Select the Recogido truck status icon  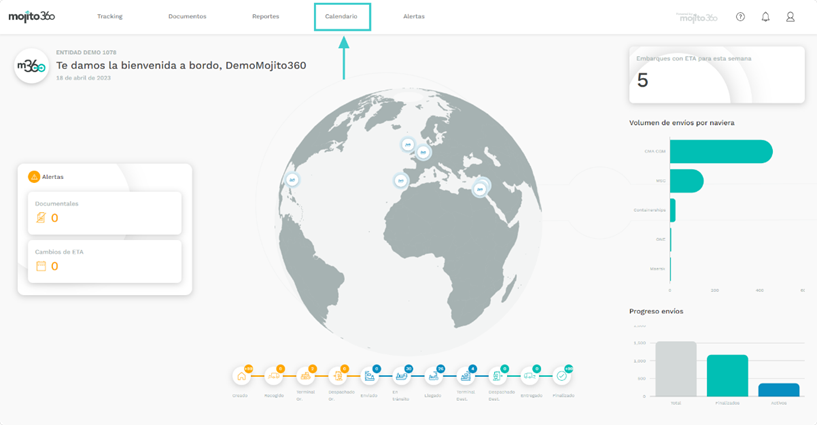point(273,376)
